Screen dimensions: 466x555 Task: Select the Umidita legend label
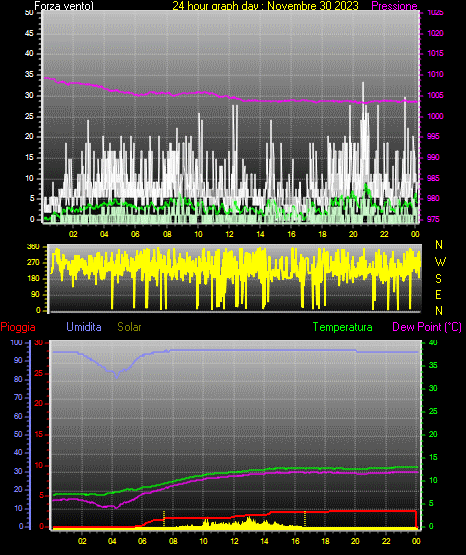[x=84, y=327]
